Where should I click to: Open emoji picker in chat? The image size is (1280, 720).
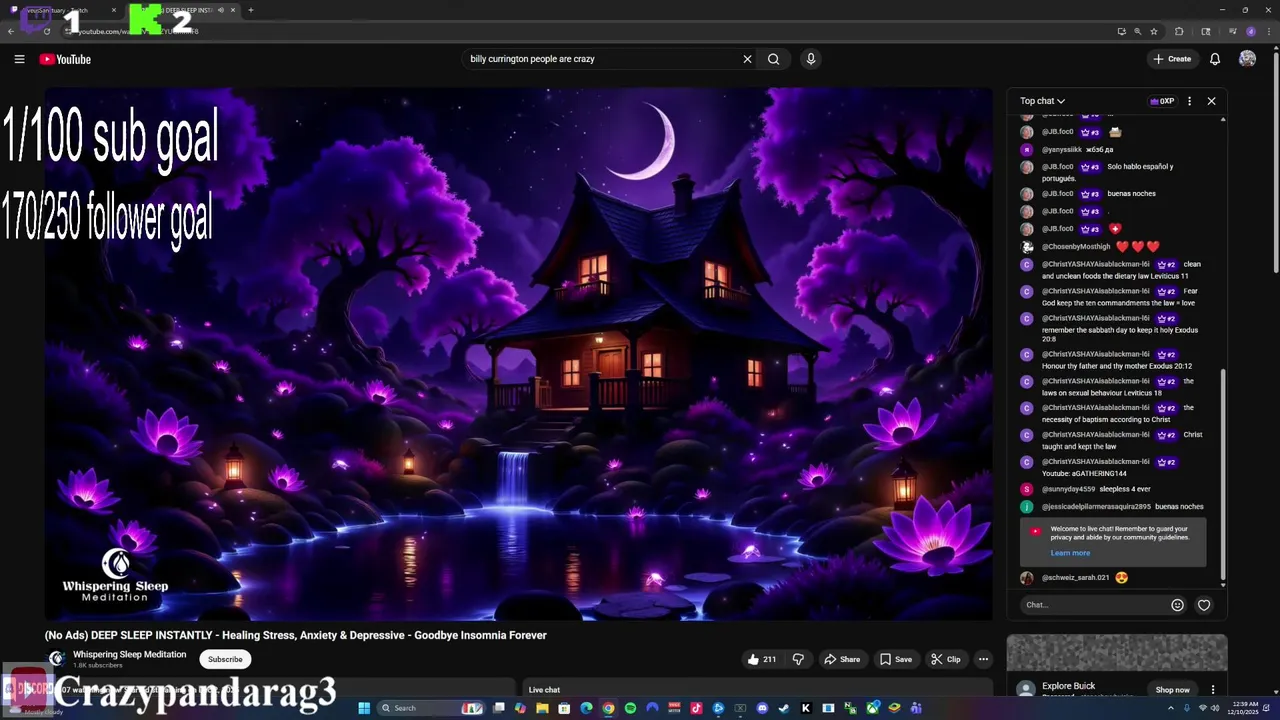coord(1177,605)
